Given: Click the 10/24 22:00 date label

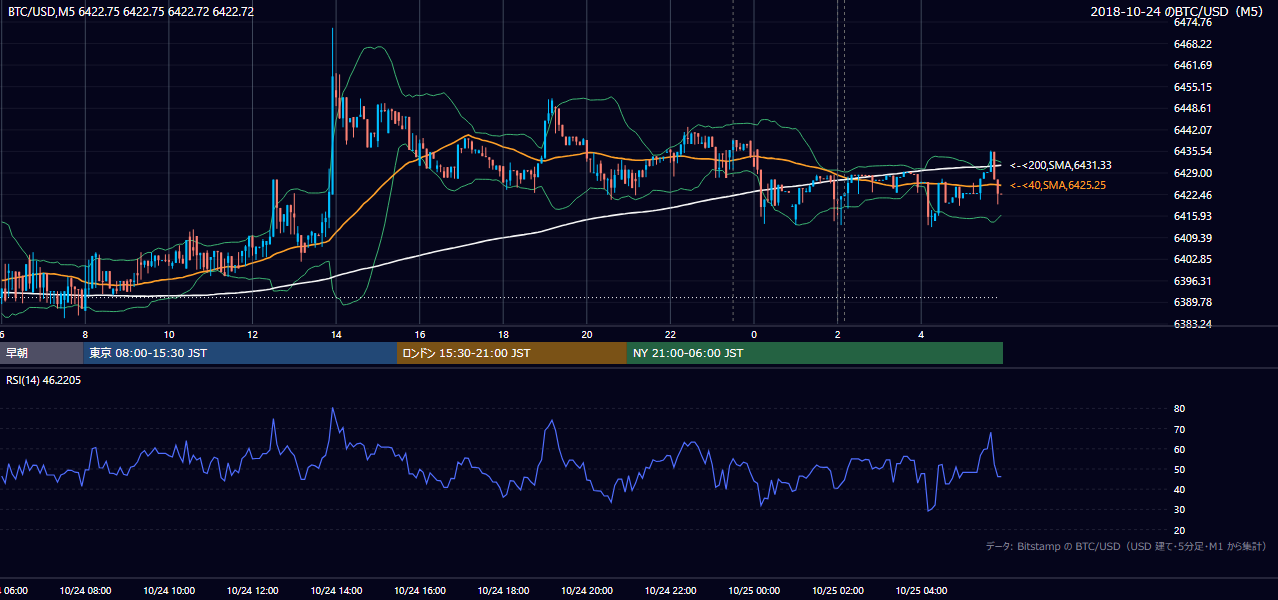Looking at the screenshot, I should click(671, 591).
